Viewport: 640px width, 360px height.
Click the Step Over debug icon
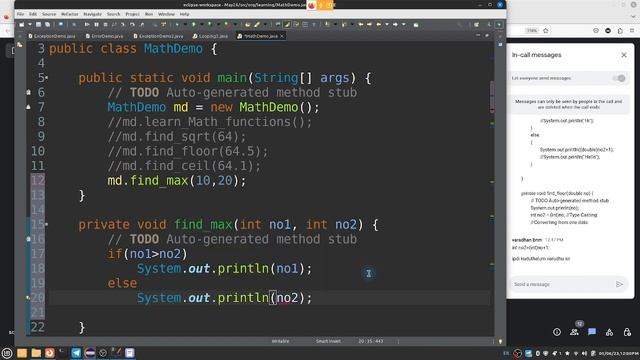132,24
